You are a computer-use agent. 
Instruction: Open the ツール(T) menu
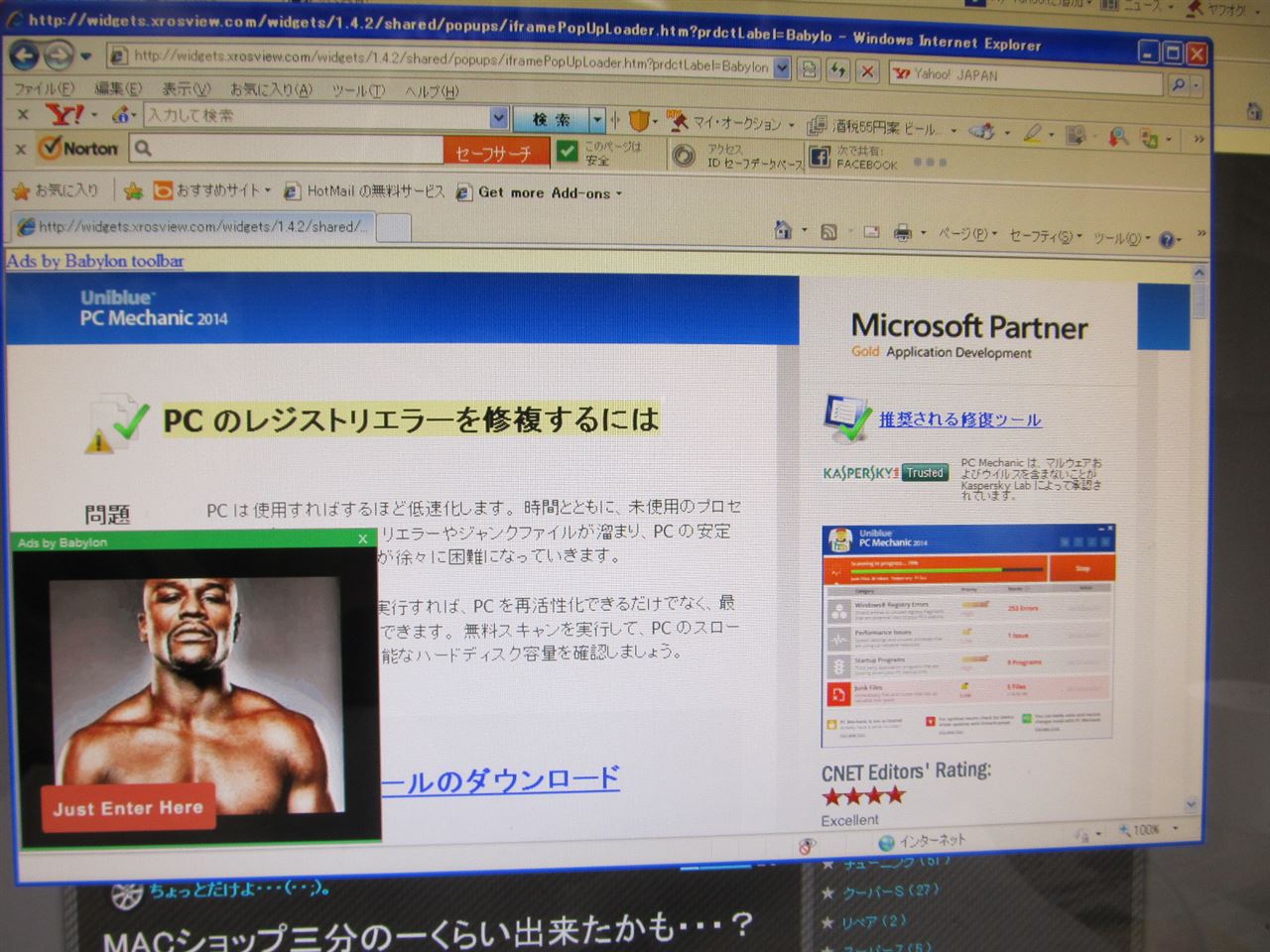tap(357, 91)
